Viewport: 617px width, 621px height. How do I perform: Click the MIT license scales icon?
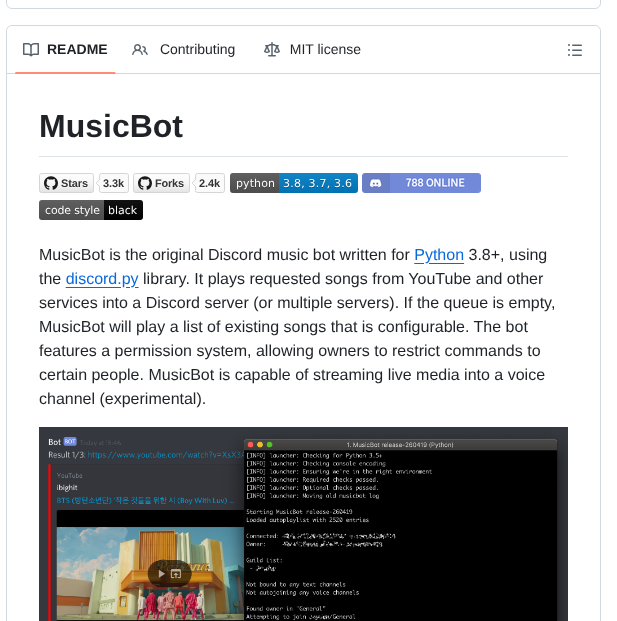272,50
